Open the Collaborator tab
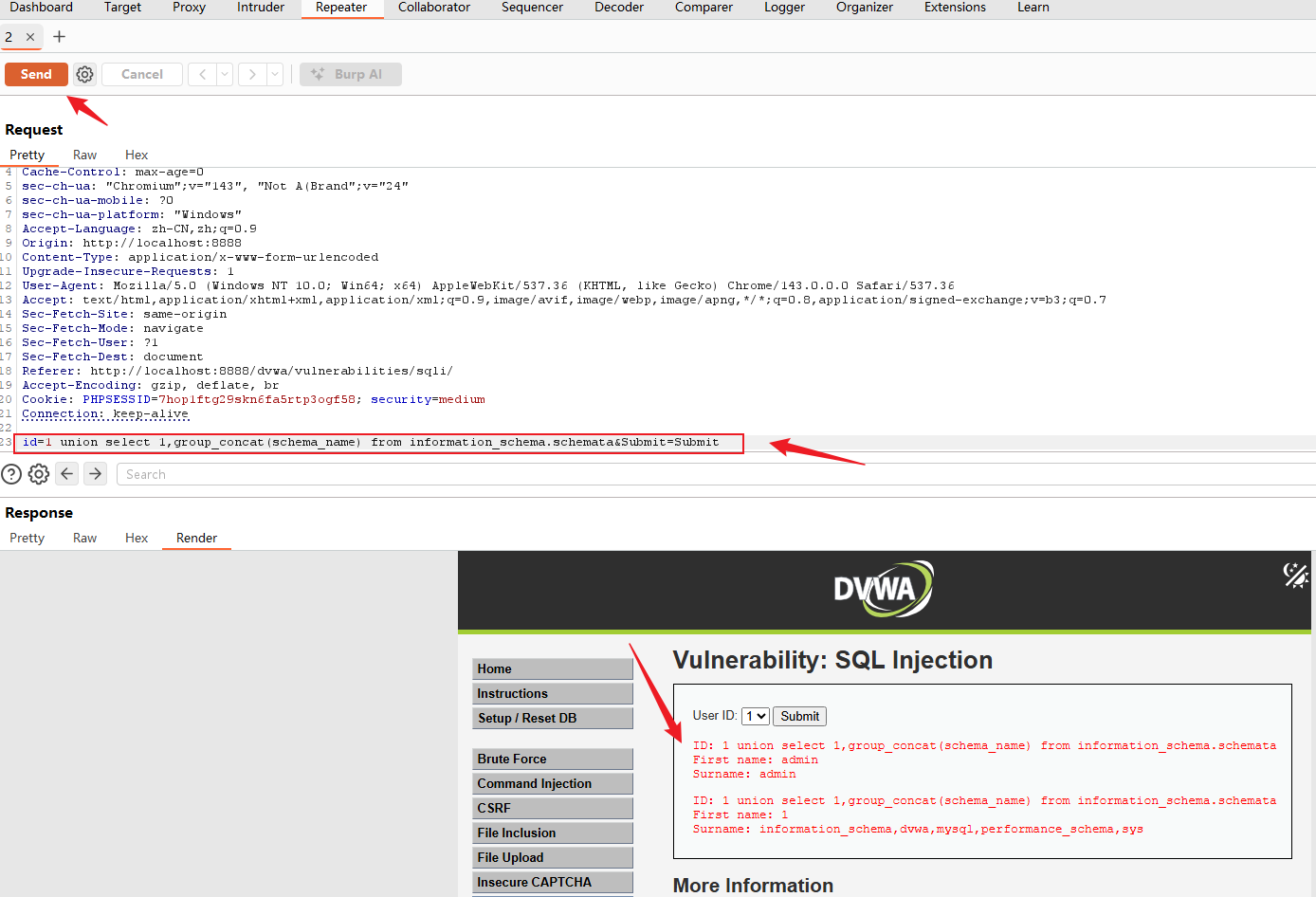Screen dimensions: 1316x897 click(x=434, y=8)
